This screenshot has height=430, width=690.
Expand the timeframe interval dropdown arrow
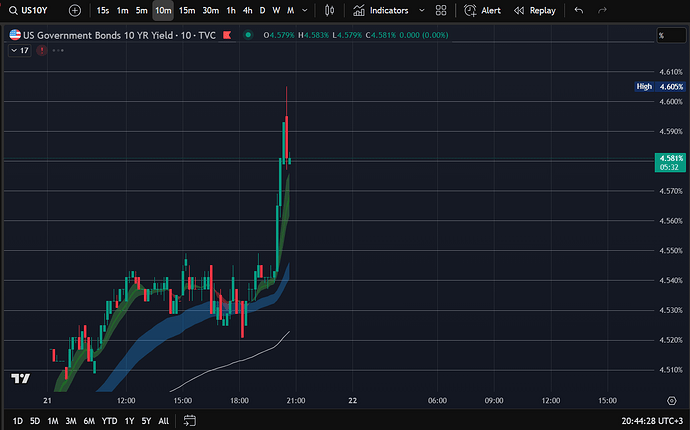305,10
